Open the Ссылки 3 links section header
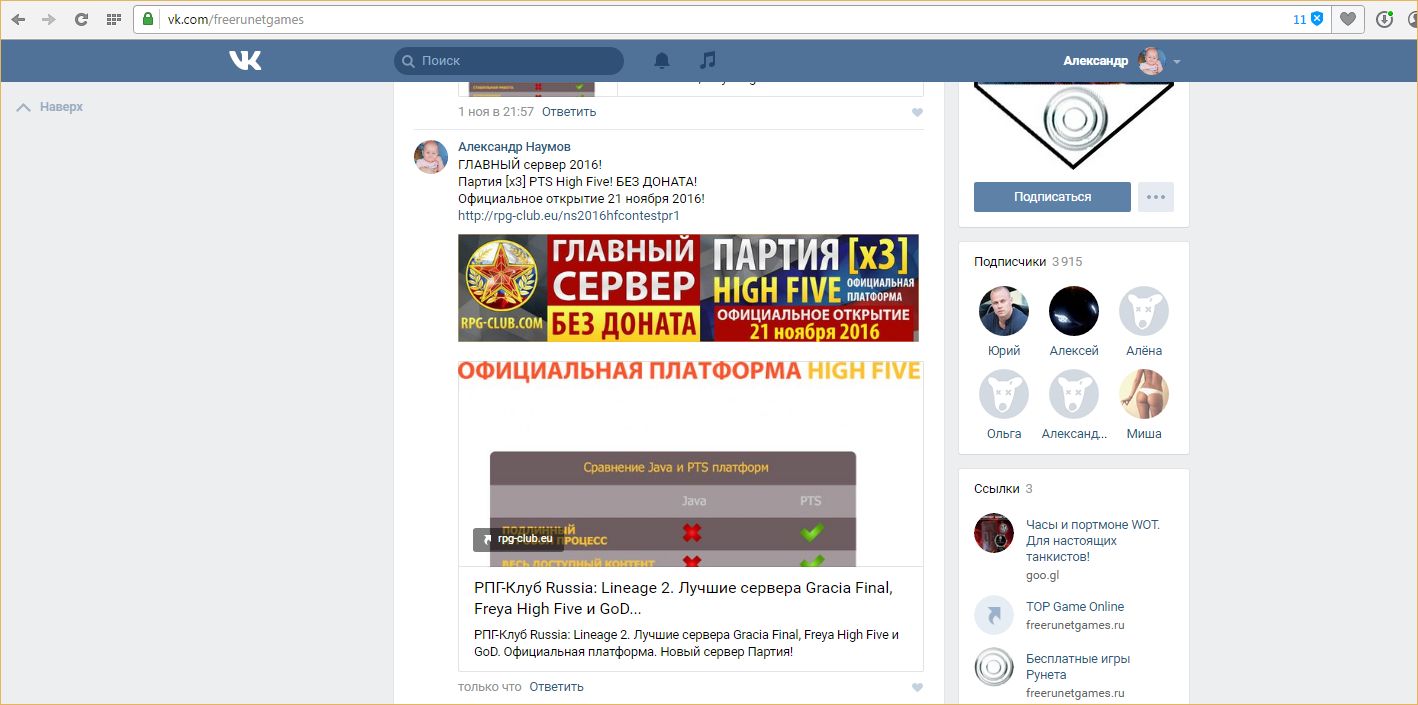 (1003, 489)
